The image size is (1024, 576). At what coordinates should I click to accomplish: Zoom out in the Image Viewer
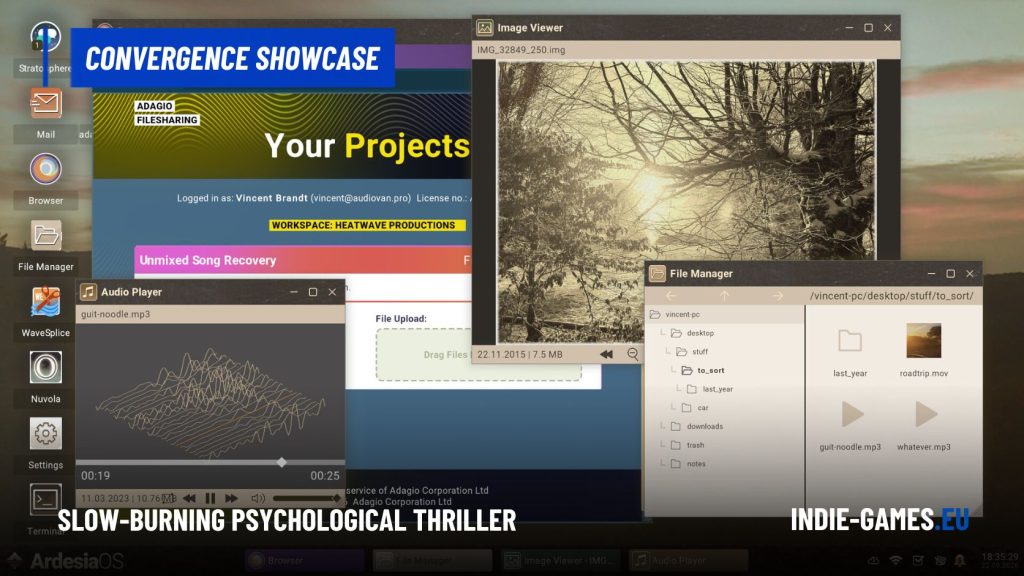point(633,354)
